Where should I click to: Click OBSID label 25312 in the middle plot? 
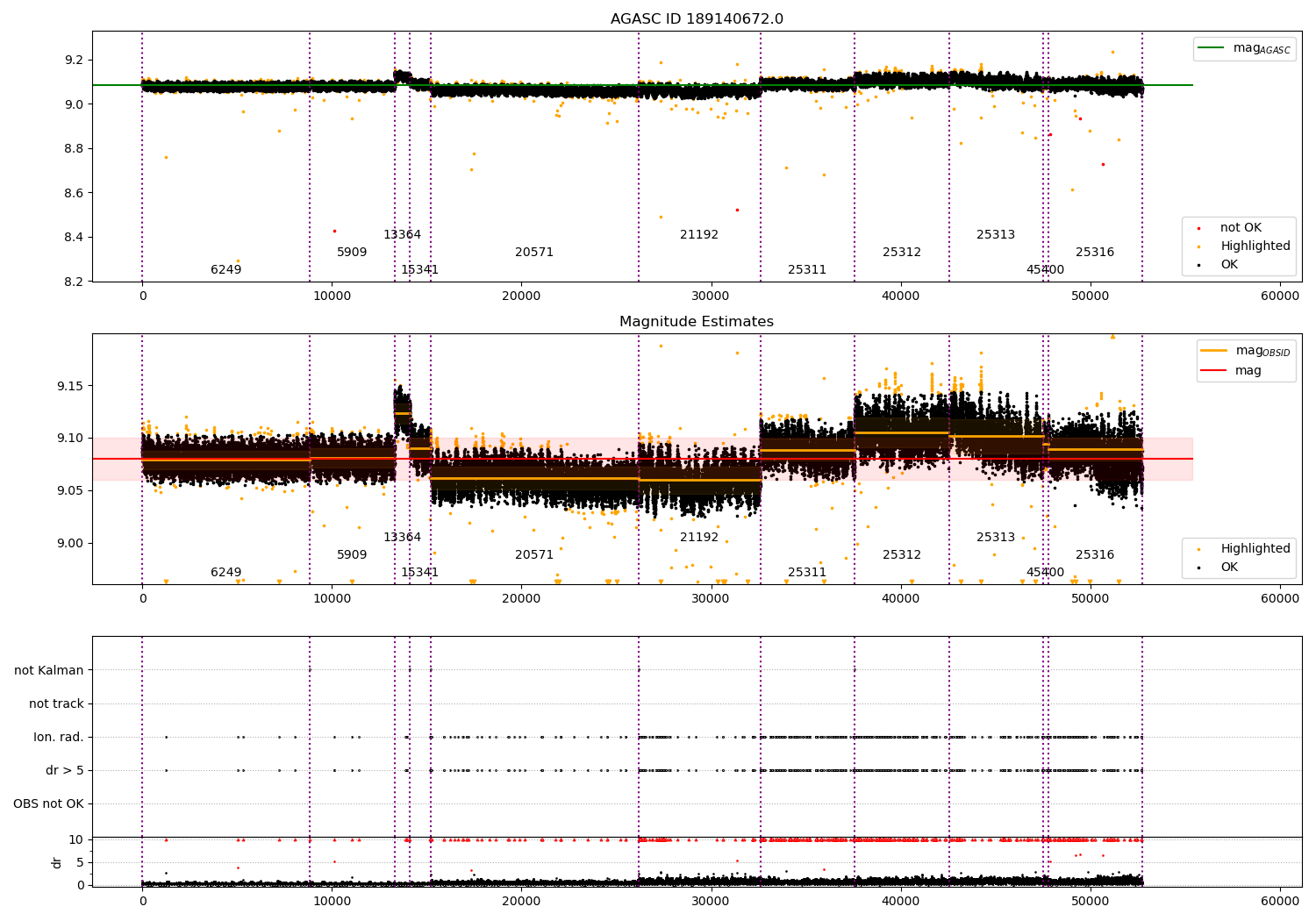tap(902, 555)
